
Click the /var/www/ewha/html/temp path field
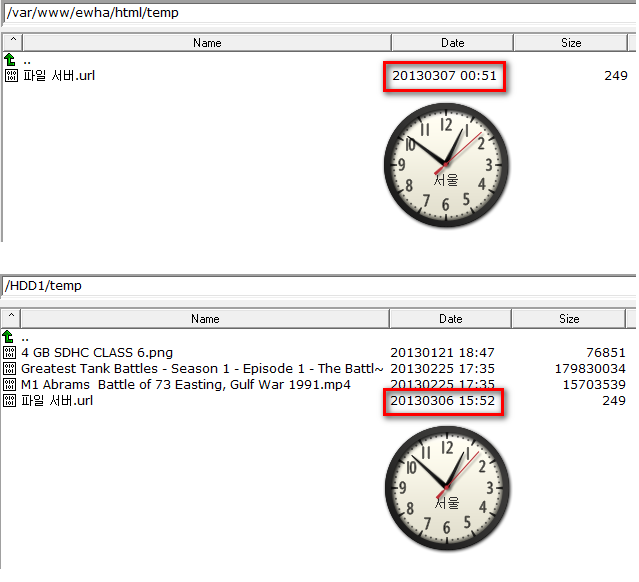pos(320,13)
